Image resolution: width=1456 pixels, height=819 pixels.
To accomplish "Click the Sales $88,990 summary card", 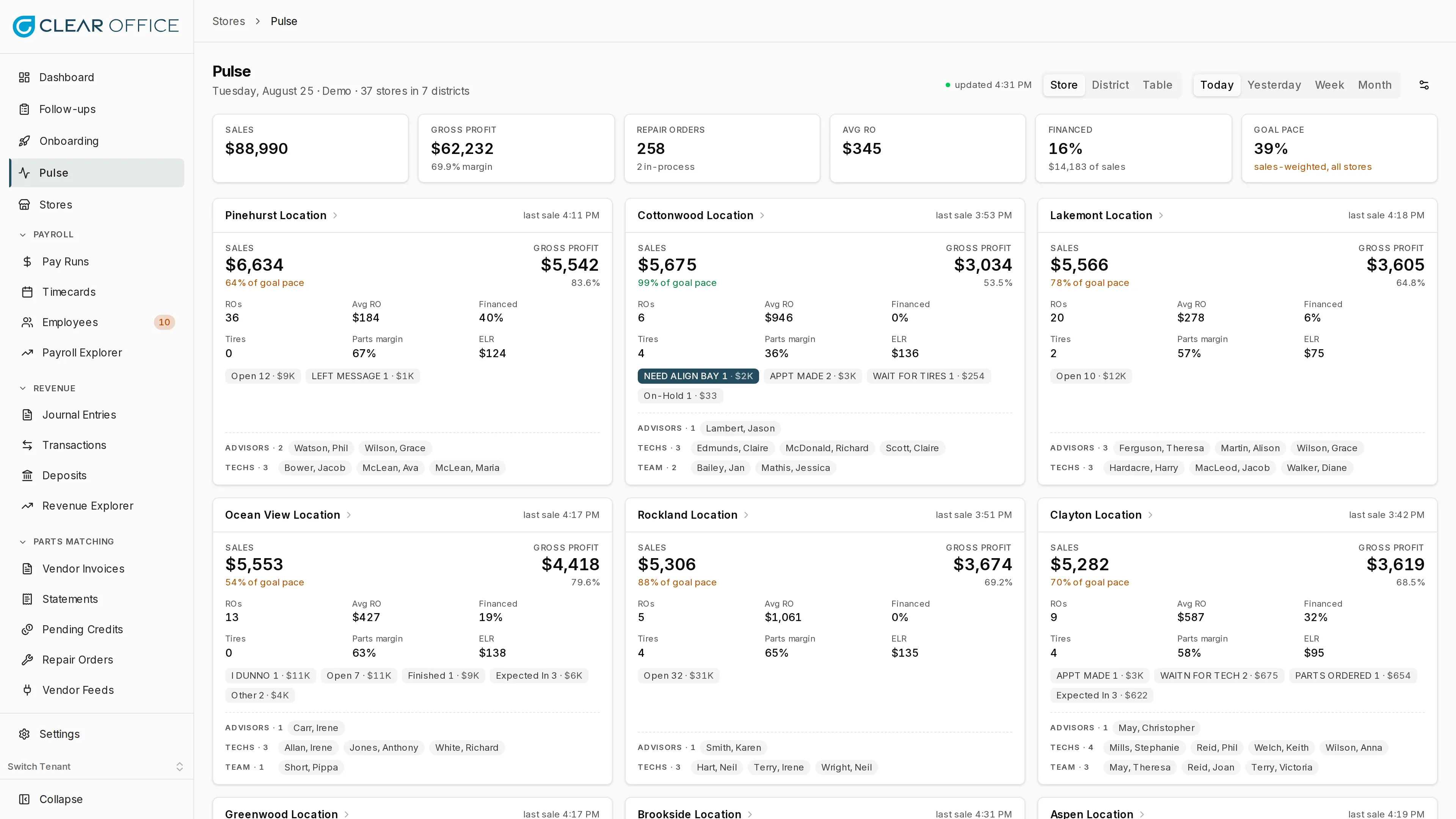I will [x=310, y=149].
